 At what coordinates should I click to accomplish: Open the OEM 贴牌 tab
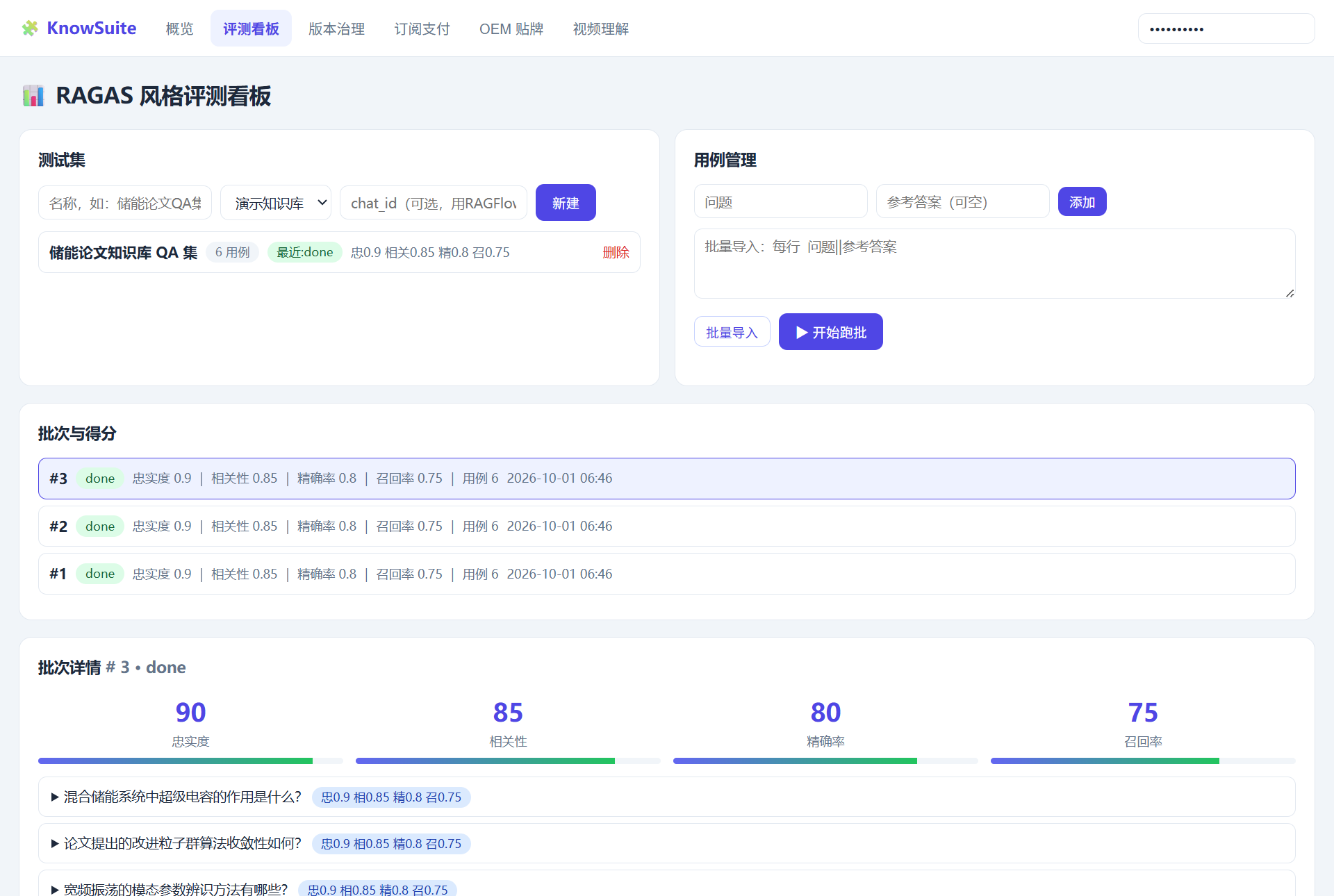(x=511, y=28)
